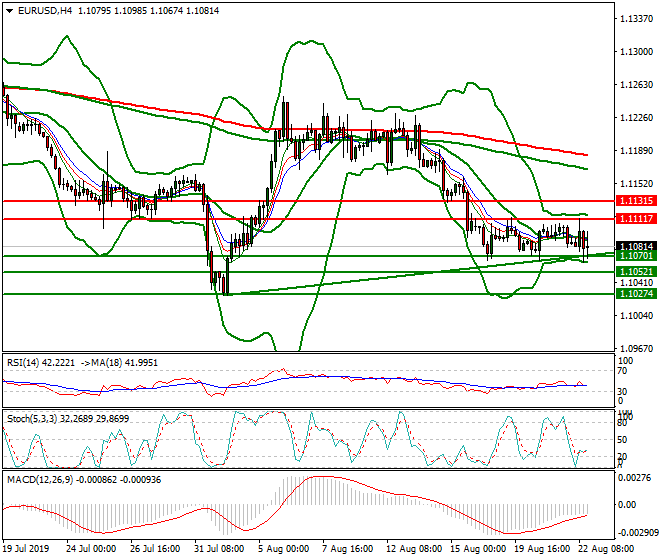Click the RSI scale value 70
This screenshot has width=660, height=560.
pyautogui.click(x=623, y=371)
